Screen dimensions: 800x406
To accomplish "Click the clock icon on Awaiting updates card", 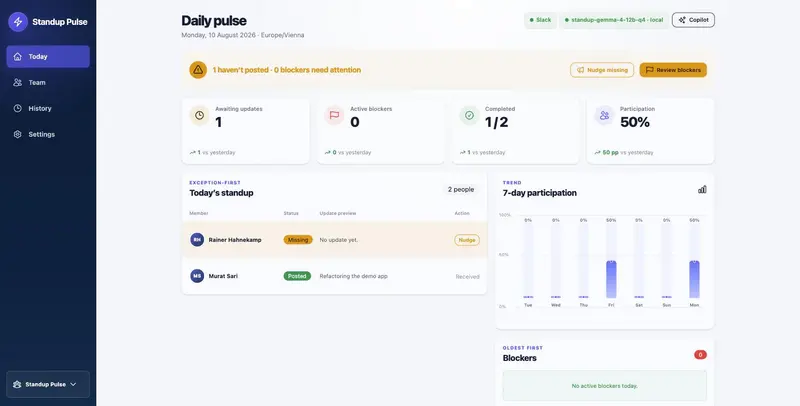I will (199, 116).
